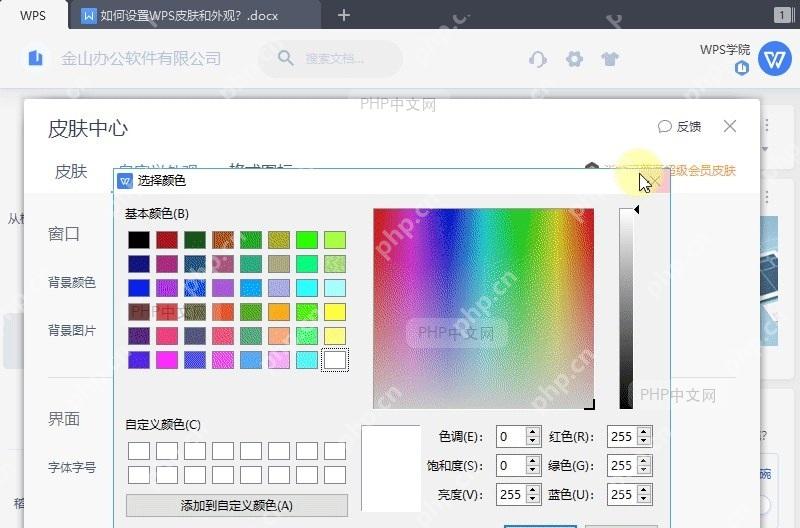Click the Select Color dialog WPS icon

click(124, 181)
